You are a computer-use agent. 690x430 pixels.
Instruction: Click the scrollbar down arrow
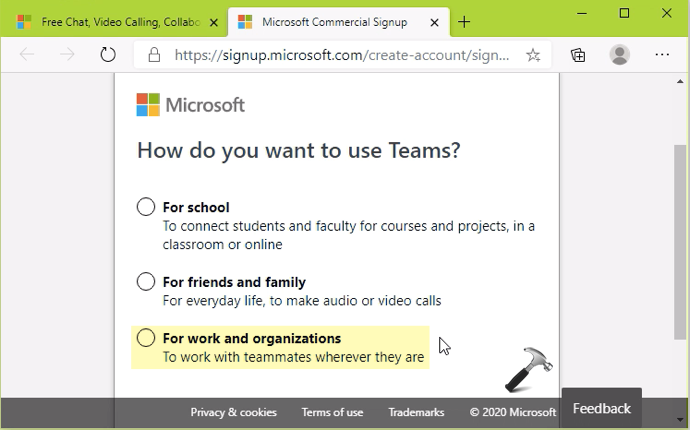[680, 419]
